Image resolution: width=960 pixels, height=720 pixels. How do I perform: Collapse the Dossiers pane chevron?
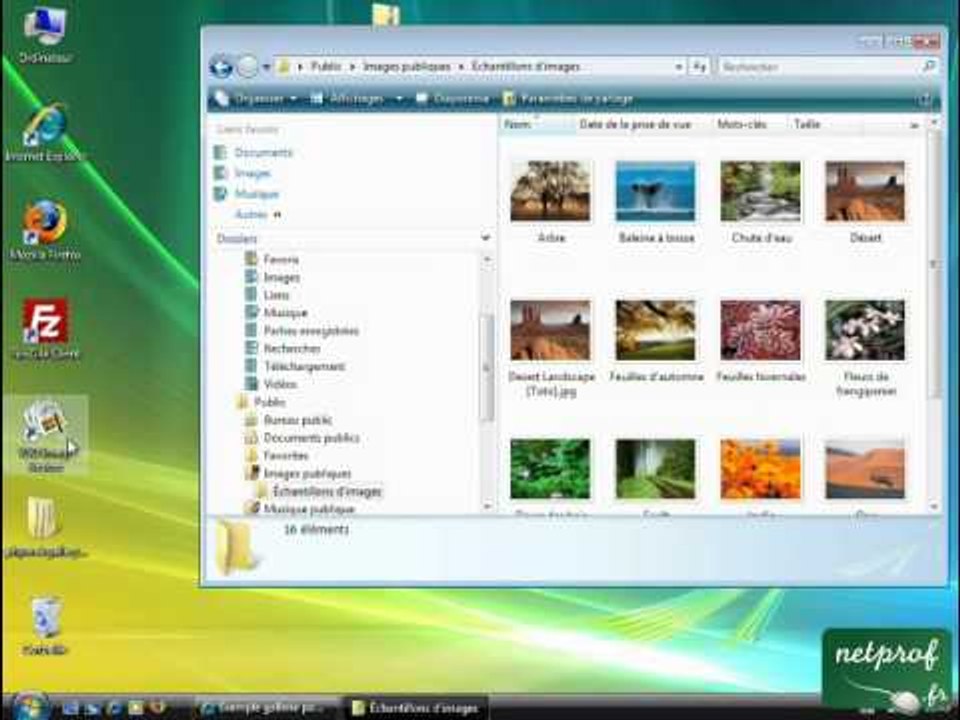point(486,238)
